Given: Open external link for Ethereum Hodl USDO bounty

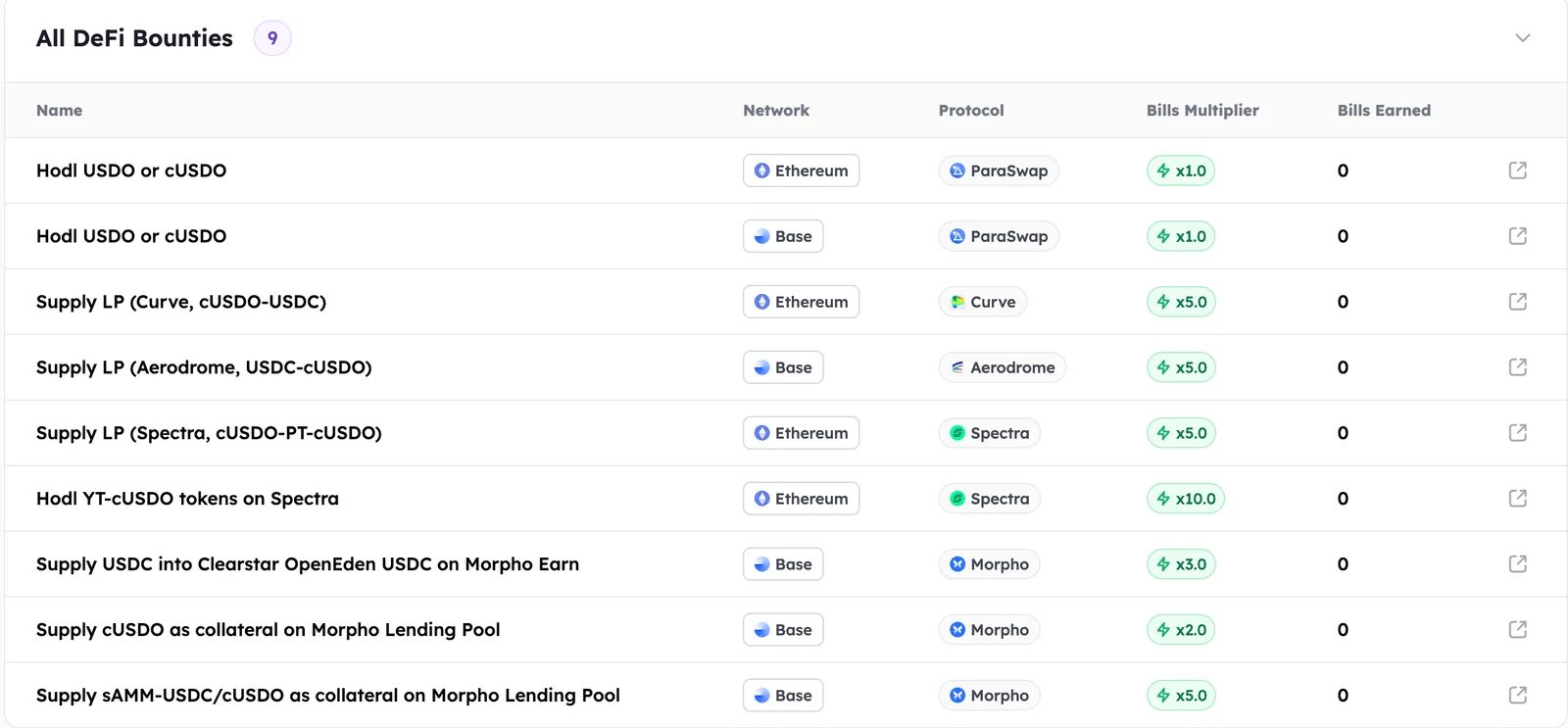Looking at the screenshot, I should click(1518, 170).
